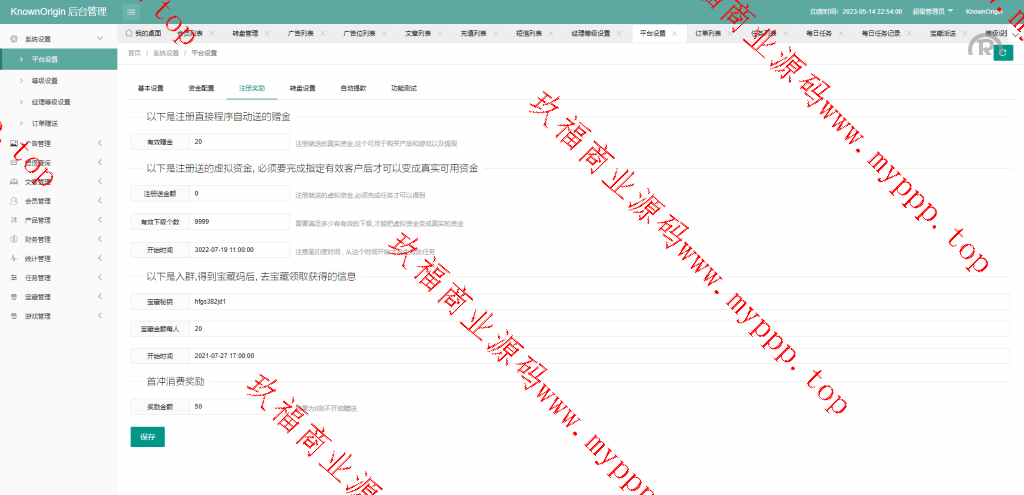Viewport: 1024px width, 495px height.
Task: Click the 宝藏秘钥 input field
Action: click(x=598, y=300)
